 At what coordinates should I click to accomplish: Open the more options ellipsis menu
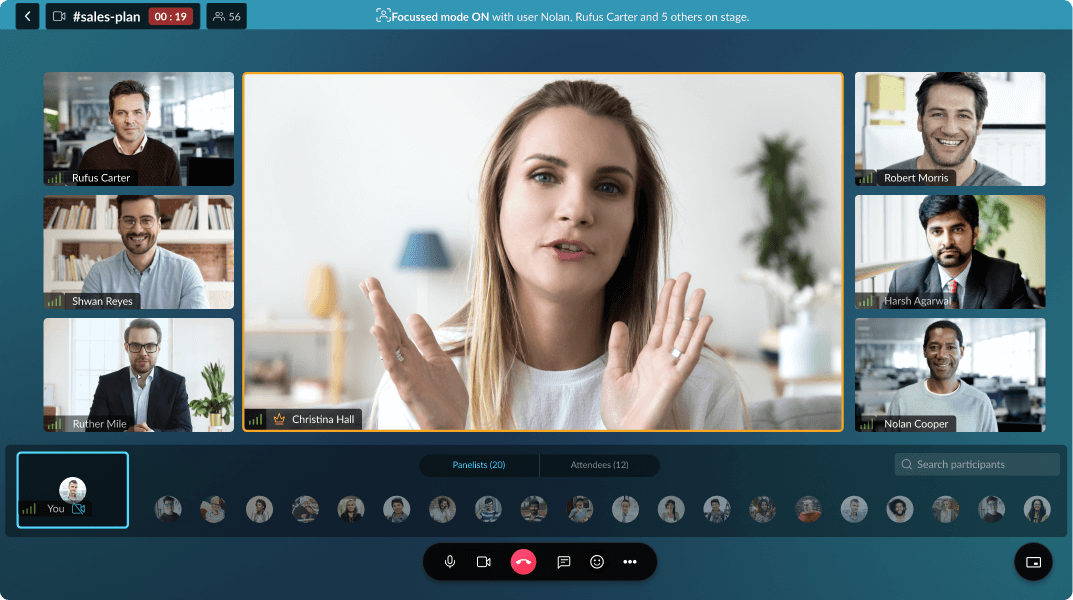coord(630,562)
